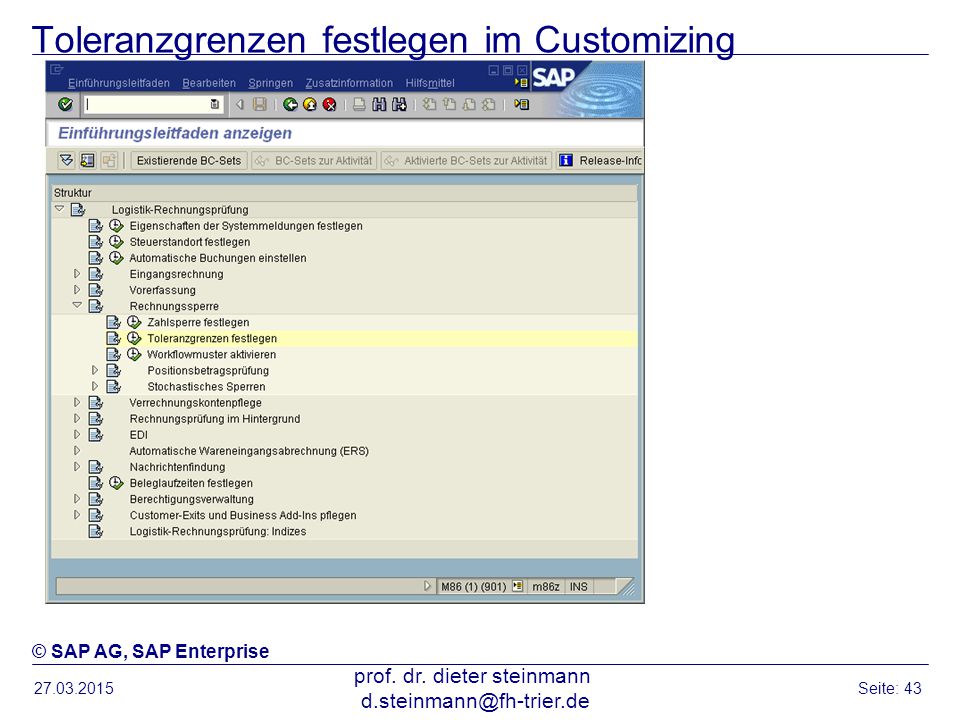Viewport: 960px width, 720px height.
Task: Expand the status bar arrow triangle
Action: click(427, 586)
